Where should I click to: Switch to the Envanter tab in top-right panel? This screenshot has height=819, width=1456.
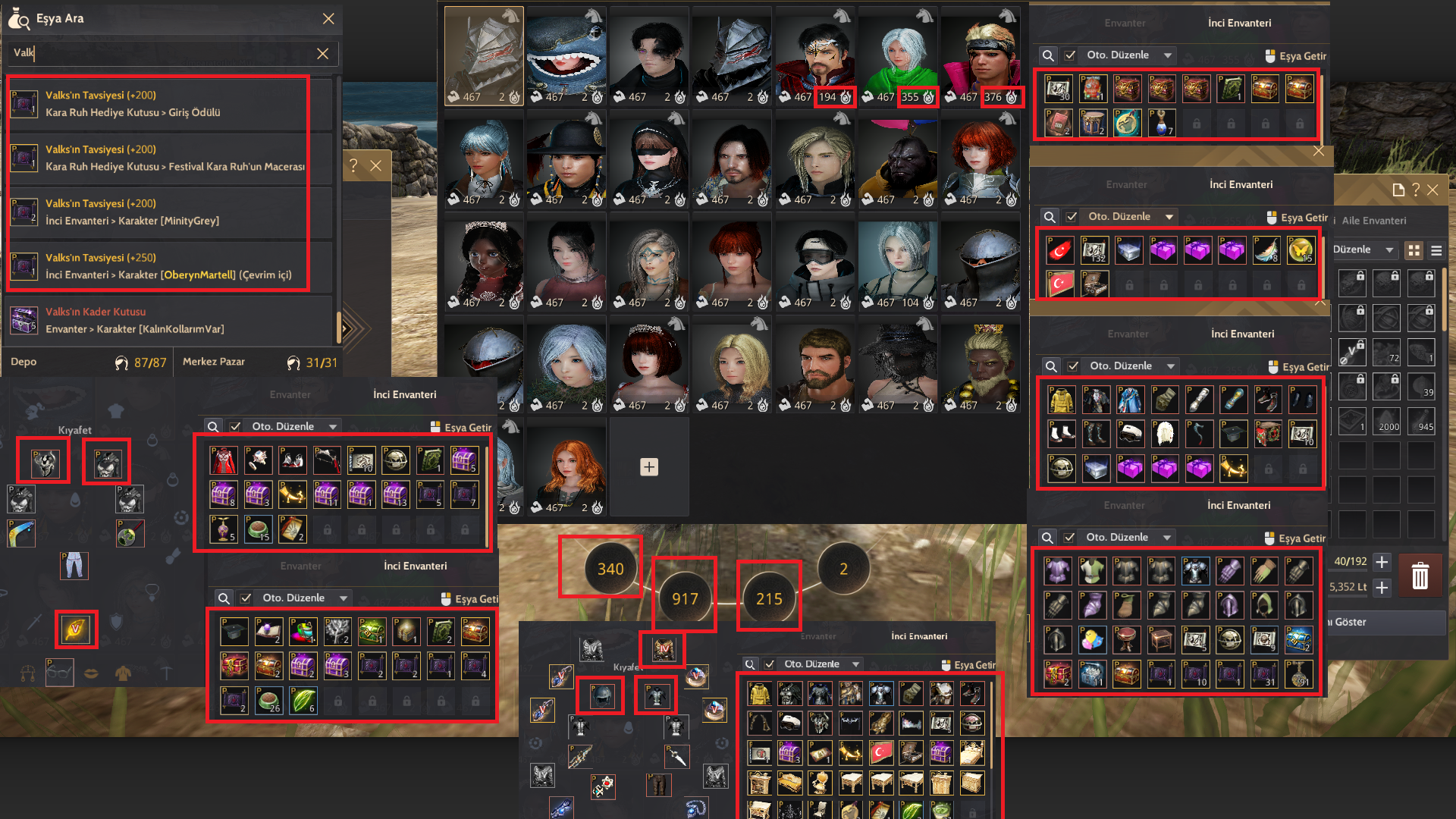coord(1125,23)
